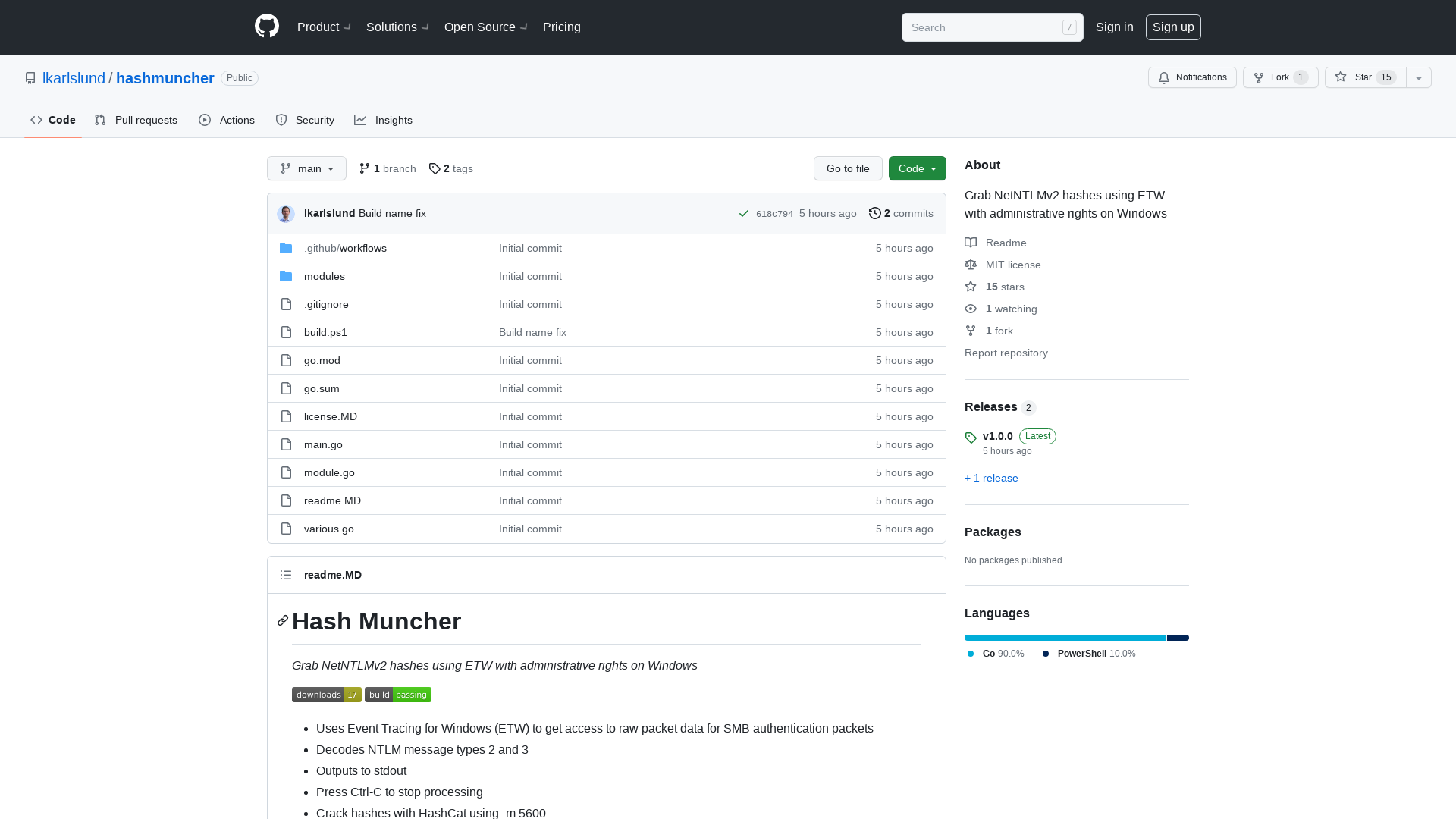View the 1 branch link

coord(388,168)
